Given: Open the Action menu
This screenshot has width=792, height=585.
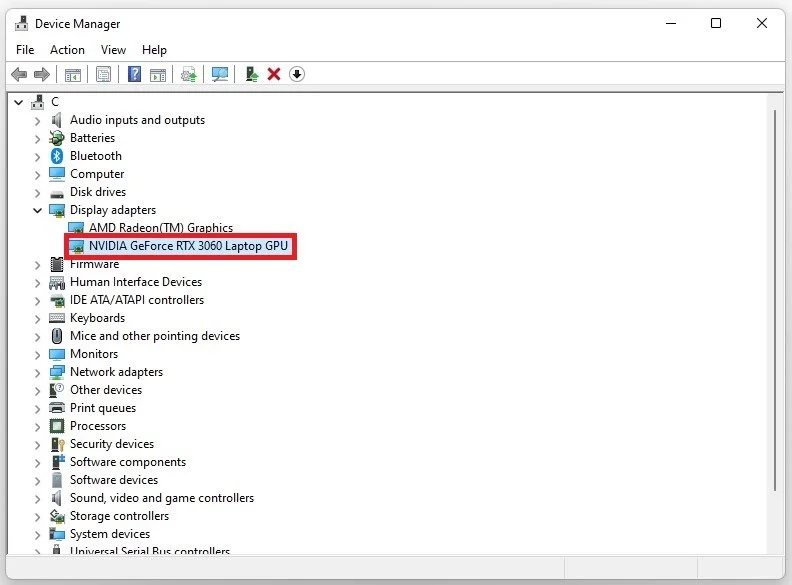Looking at the screenshot, I should click(x=67, y=50).
